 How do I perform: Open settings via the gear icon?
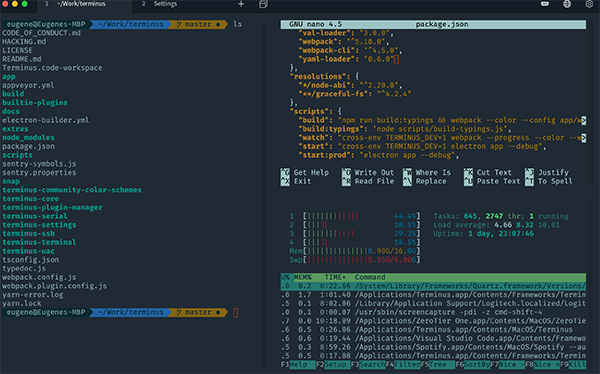[x=589, y=4]
